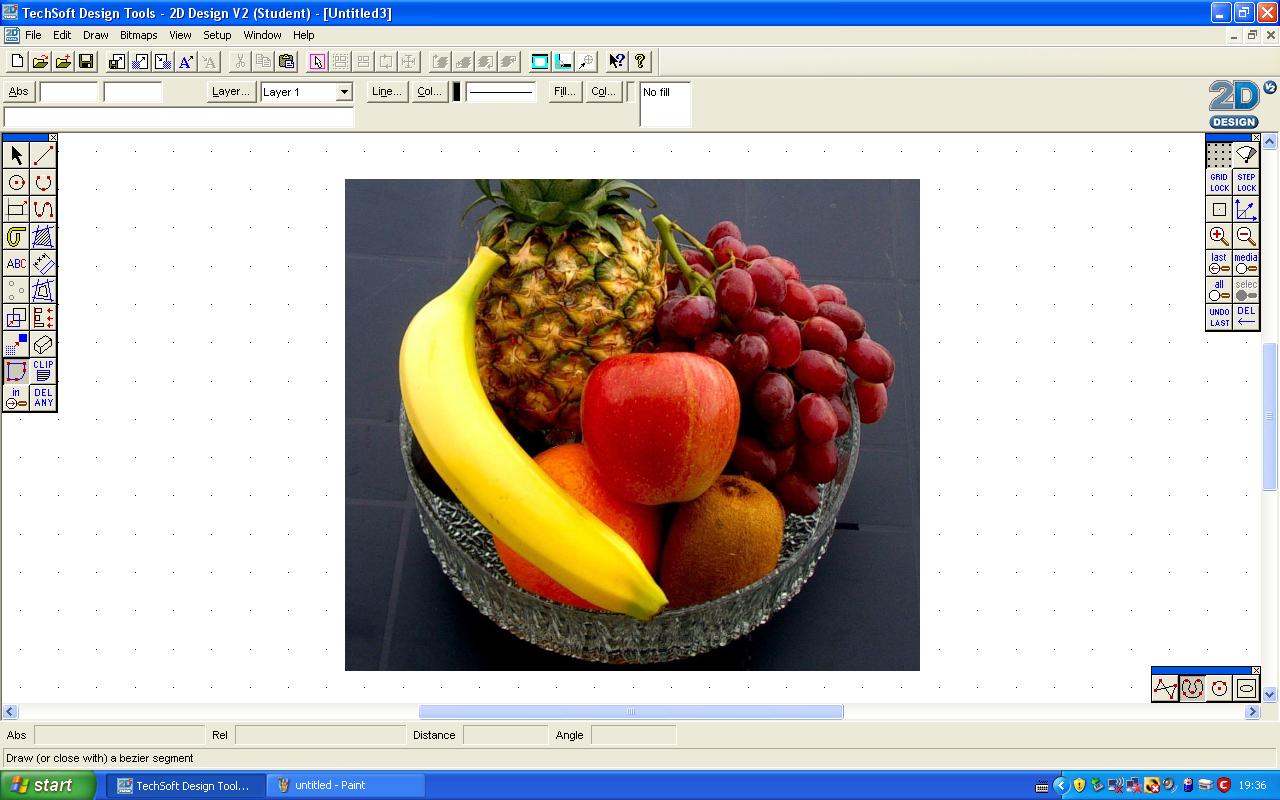Image resolution: width=1280 pixels, height=800 pixels.
Task: Click the UNDO LAST button
Action: 1219,317
